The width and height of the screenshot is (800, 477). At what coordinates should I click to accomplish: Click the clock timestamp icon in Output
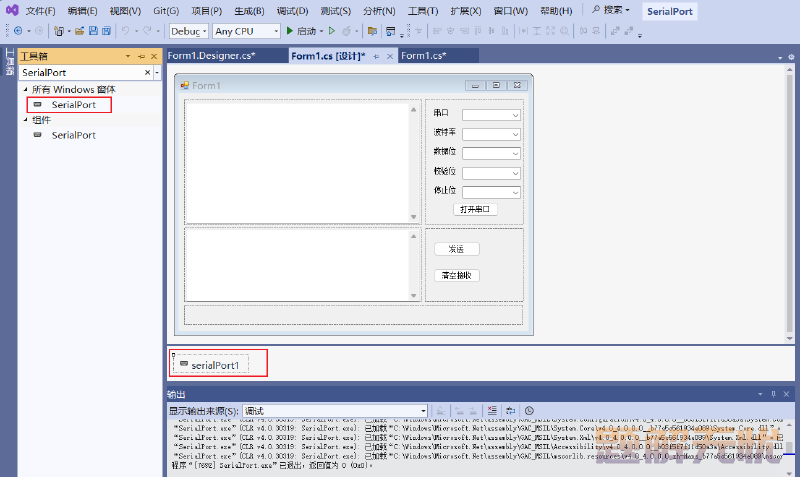coord(529,411)
